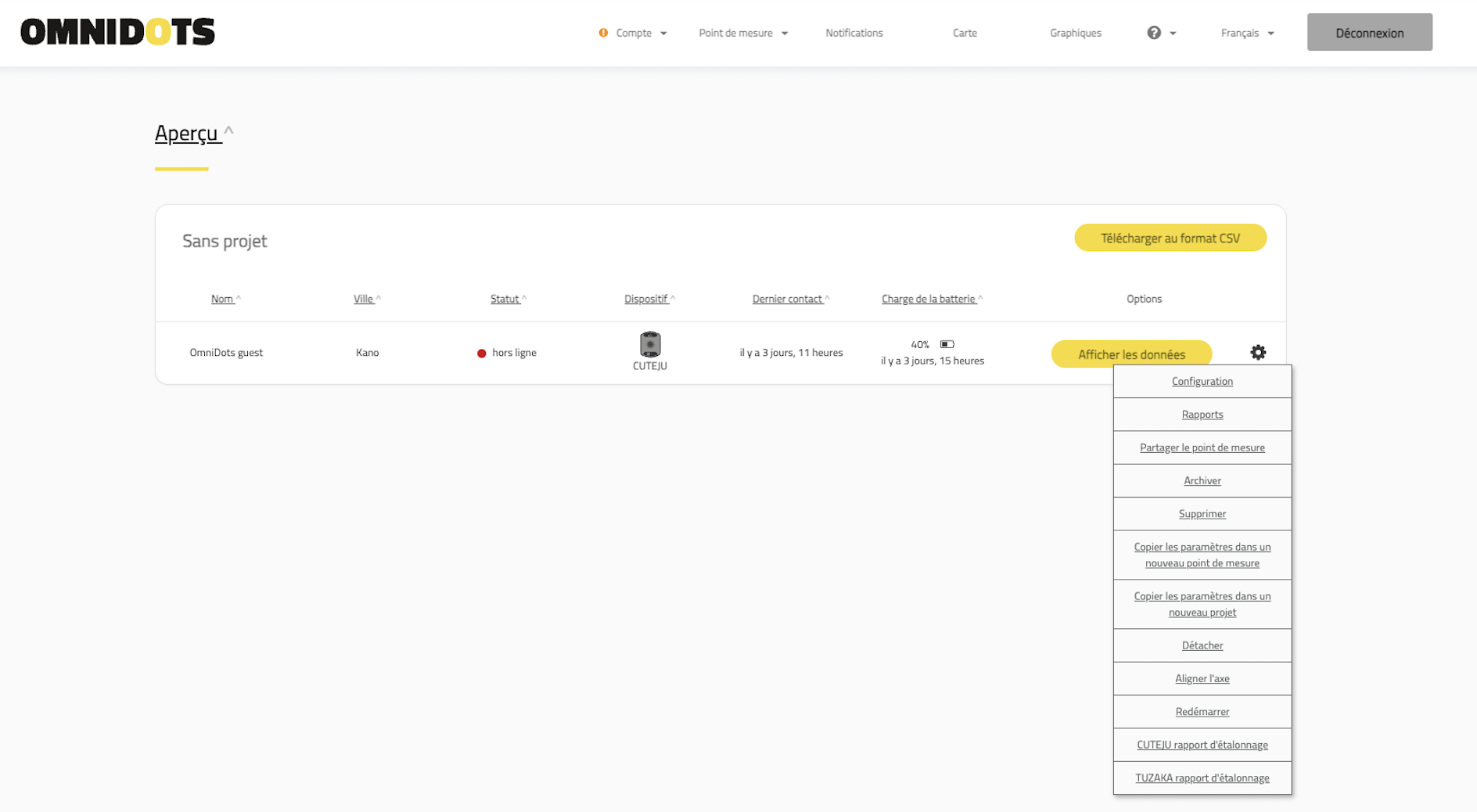
Task: Click the battery charge level icon
Action: 947,344
